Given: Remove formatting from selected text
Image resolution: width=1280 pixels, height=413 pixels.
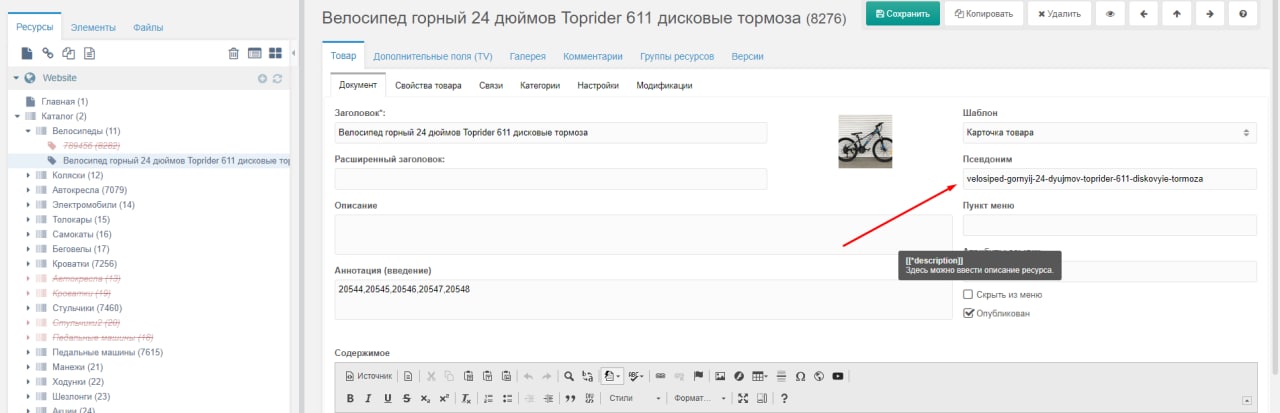Looking at the screenshot, I should pos(466,398).
